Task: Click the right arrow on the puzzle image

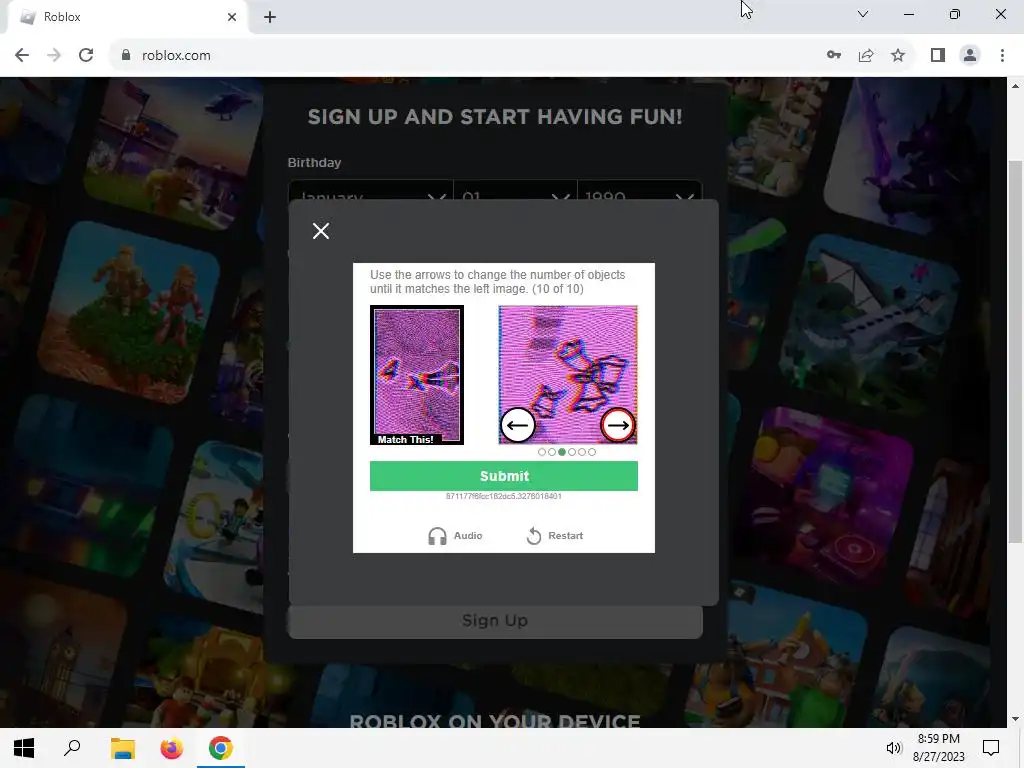Action: point(617,425)
